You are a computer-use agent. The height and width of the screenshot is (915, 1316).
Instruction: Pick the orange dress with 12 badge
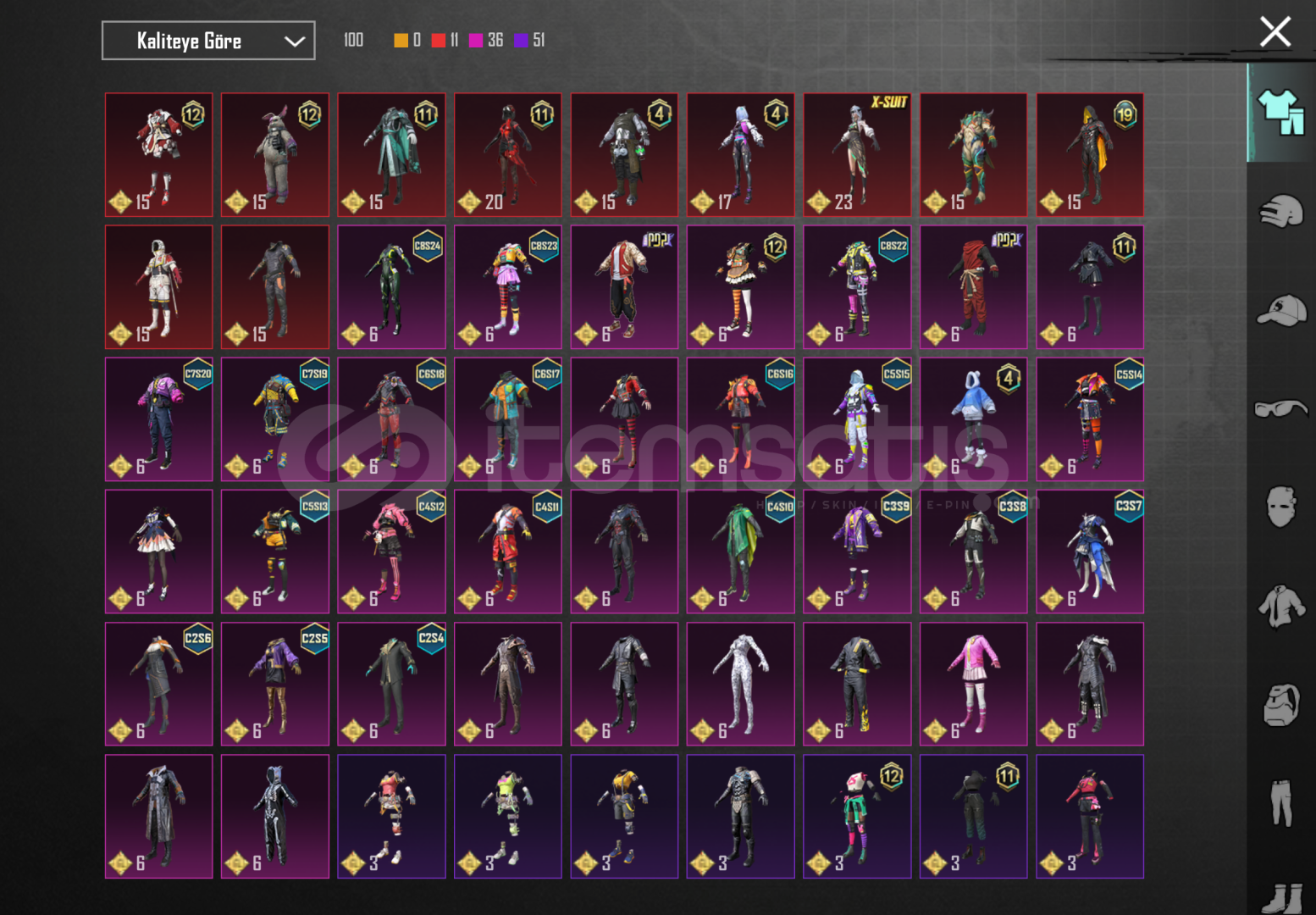[x=741, y=287]
